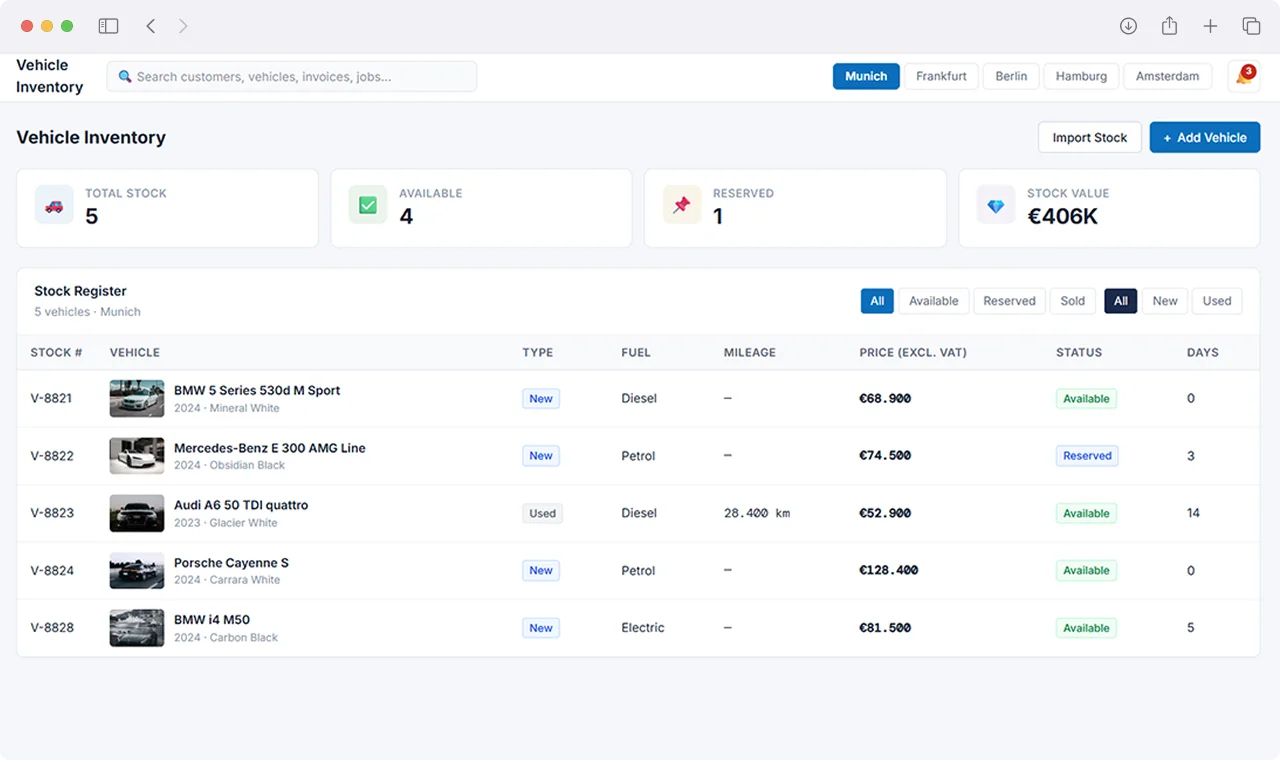Open the notifications bell icon
Viewport: 1280px width, 760px height.
pos(1243,76)
